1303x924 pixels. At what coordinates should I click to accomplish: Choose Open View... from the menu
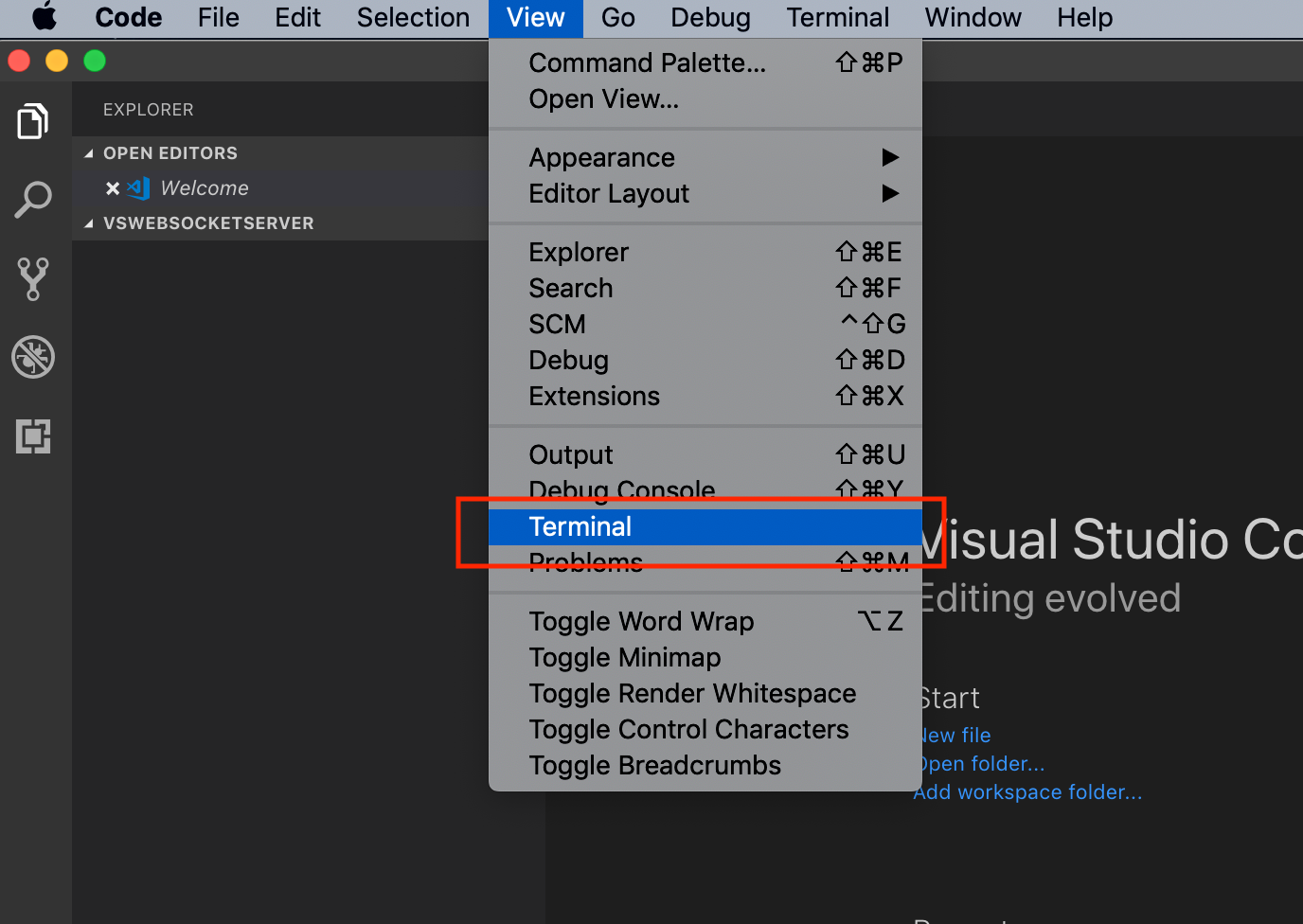[x=705, y=98]
